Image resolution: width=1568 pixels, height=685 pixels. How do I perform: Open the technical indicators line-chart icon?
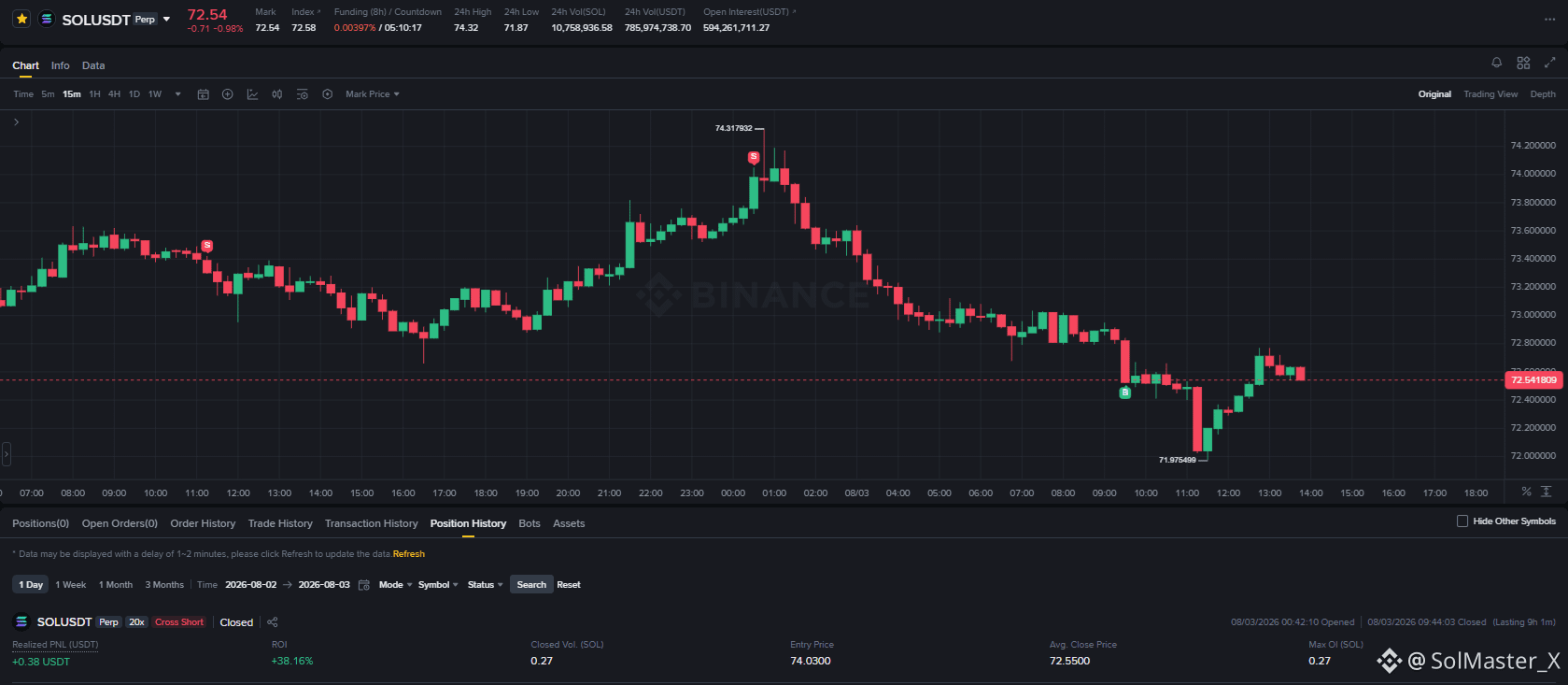pos(252,94)
